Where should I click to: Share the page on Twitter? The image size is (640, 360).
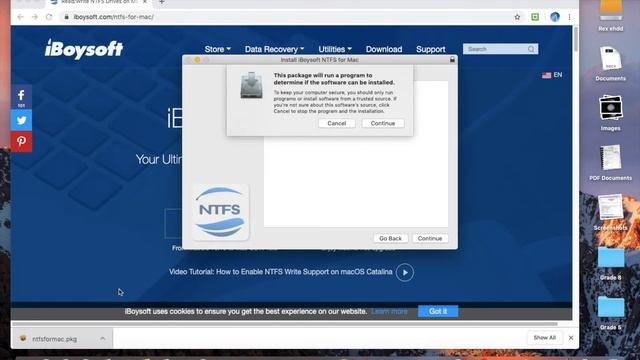[x=21, y=120]
